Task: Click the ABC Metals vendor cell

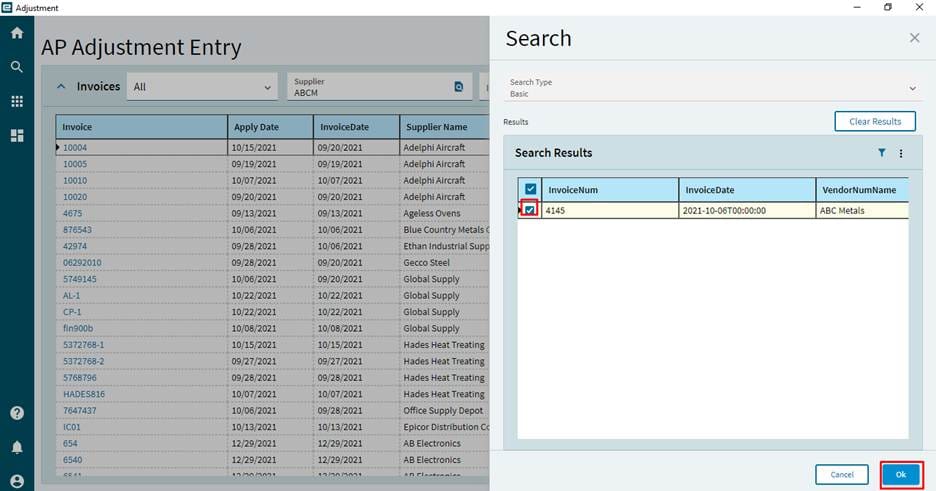Action: coord(862,211)
